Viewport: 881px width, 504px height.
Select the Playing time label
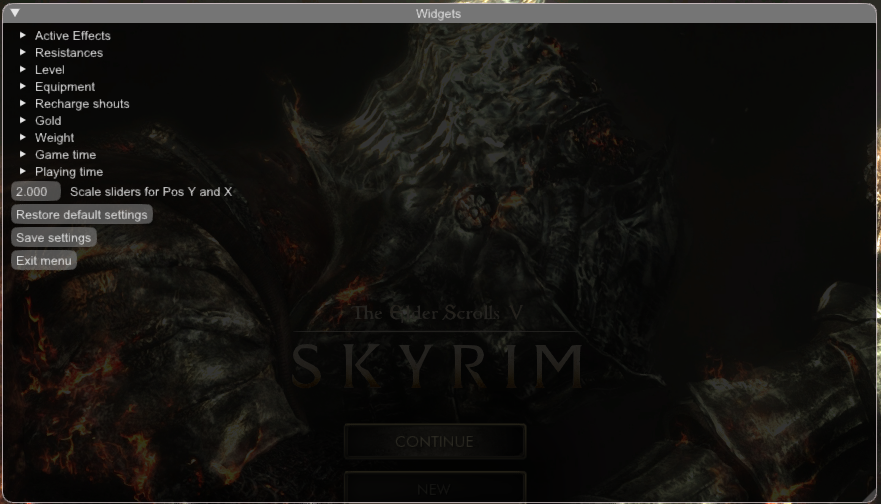click(69, 172)
